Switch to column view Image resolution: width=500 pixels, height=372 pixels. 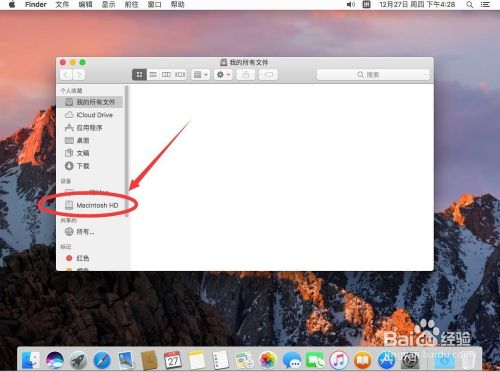[166, 75]
